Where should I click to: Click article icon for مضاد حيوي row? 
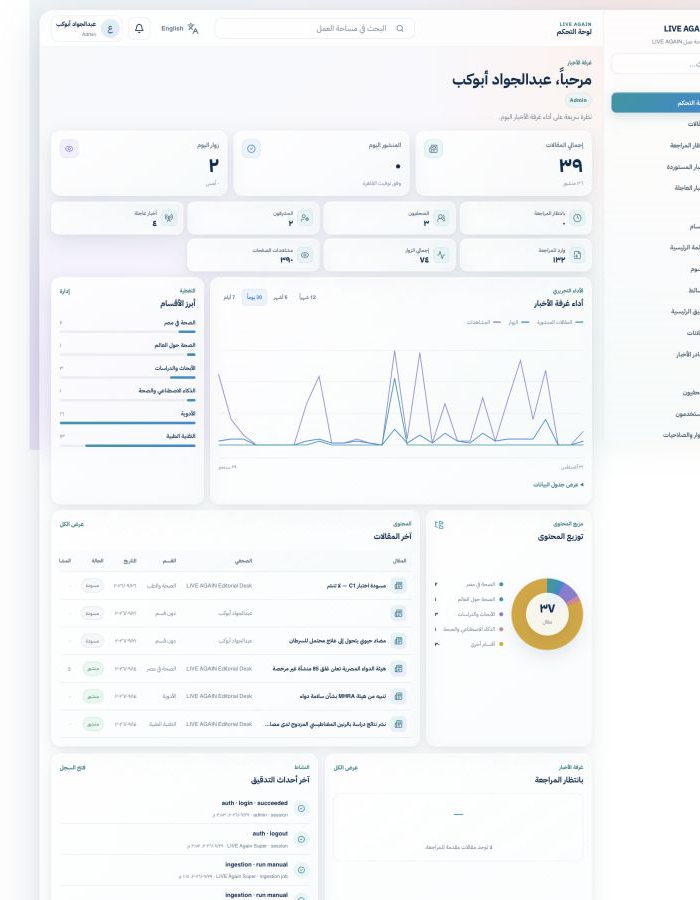click(398, 641)
